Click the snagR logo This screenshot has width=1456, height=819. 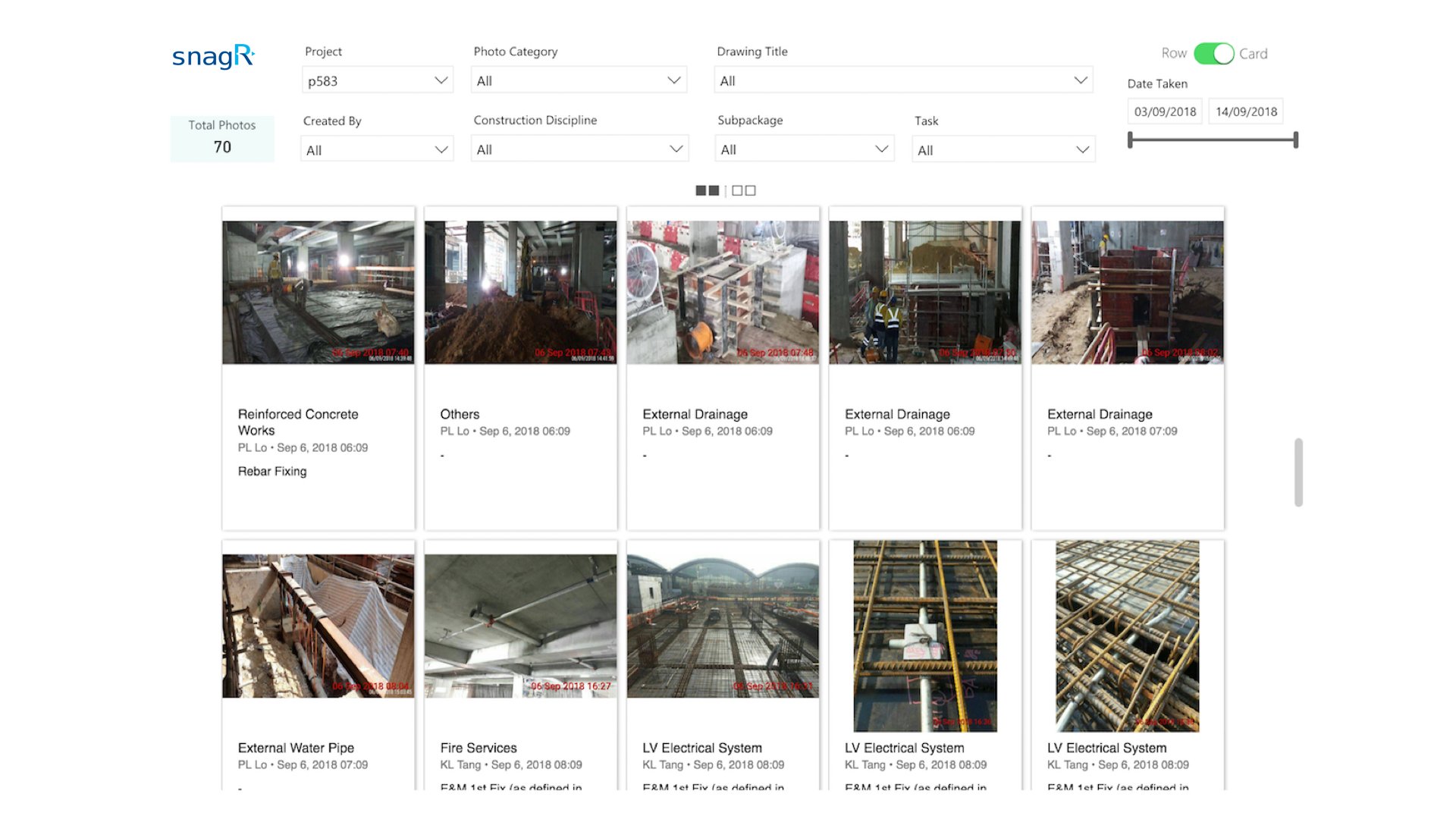click(x=213, y=56)
